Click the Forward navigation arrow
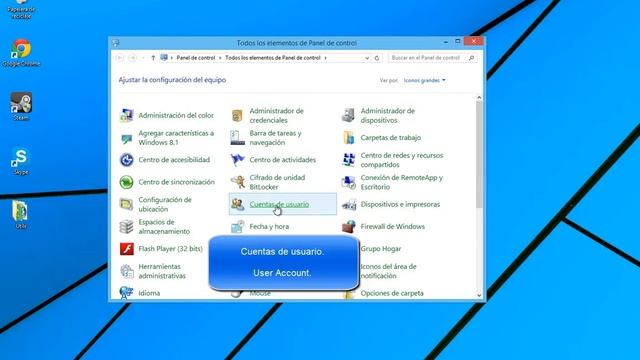This screenshot has height=360, width=640. 132,58
